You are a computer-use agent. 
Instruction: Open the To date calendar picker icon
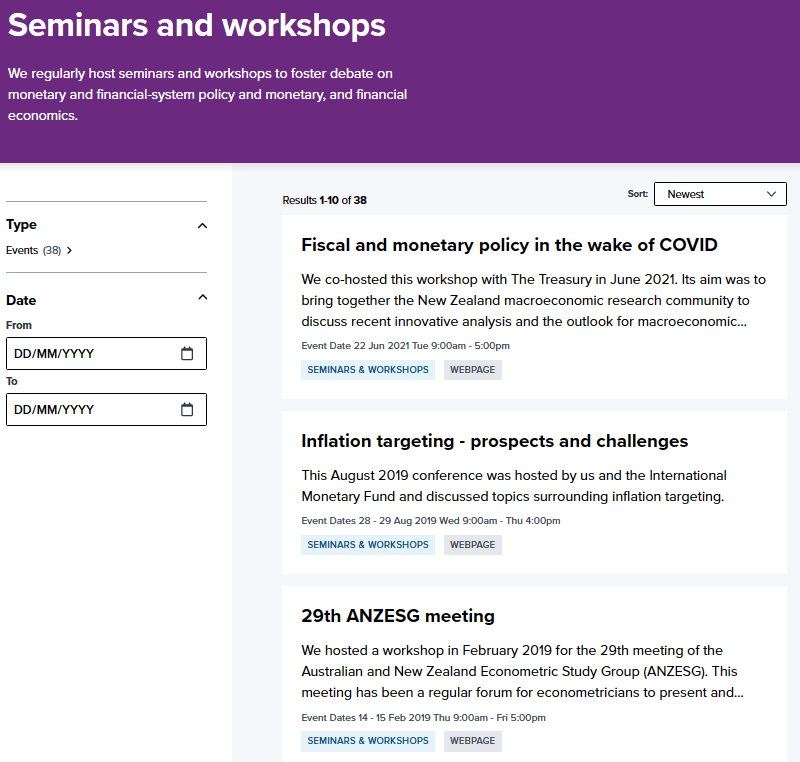(x=187, y=409)
